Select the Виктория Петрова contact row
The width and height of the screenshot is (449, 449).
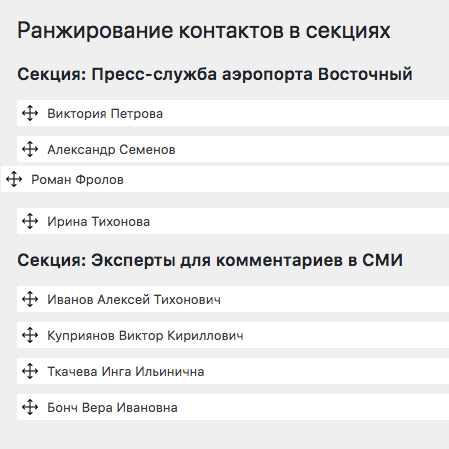coord(233,113)
